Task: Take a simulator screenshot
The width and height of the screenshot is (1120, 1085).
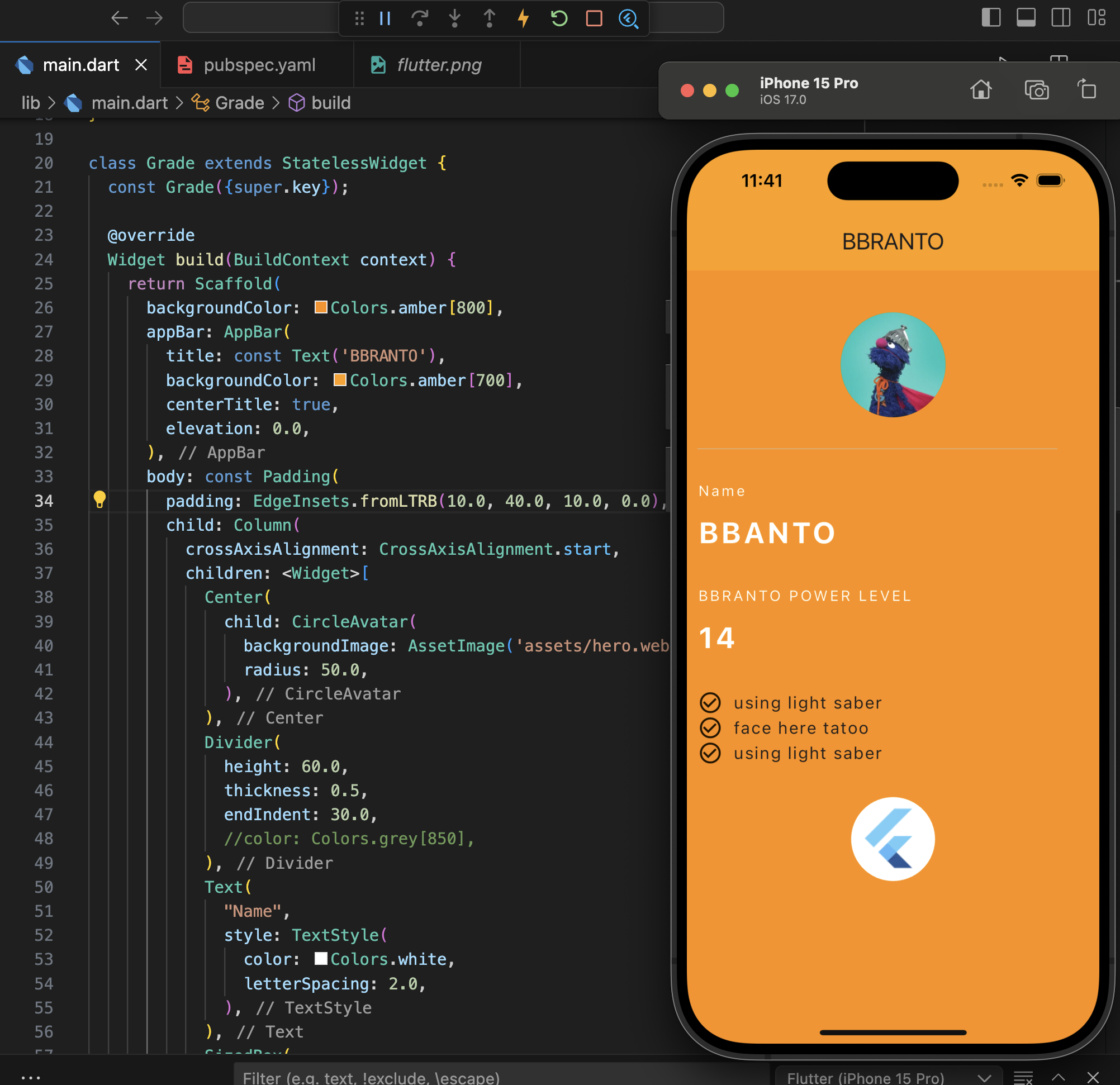Action: [1036, 91]
